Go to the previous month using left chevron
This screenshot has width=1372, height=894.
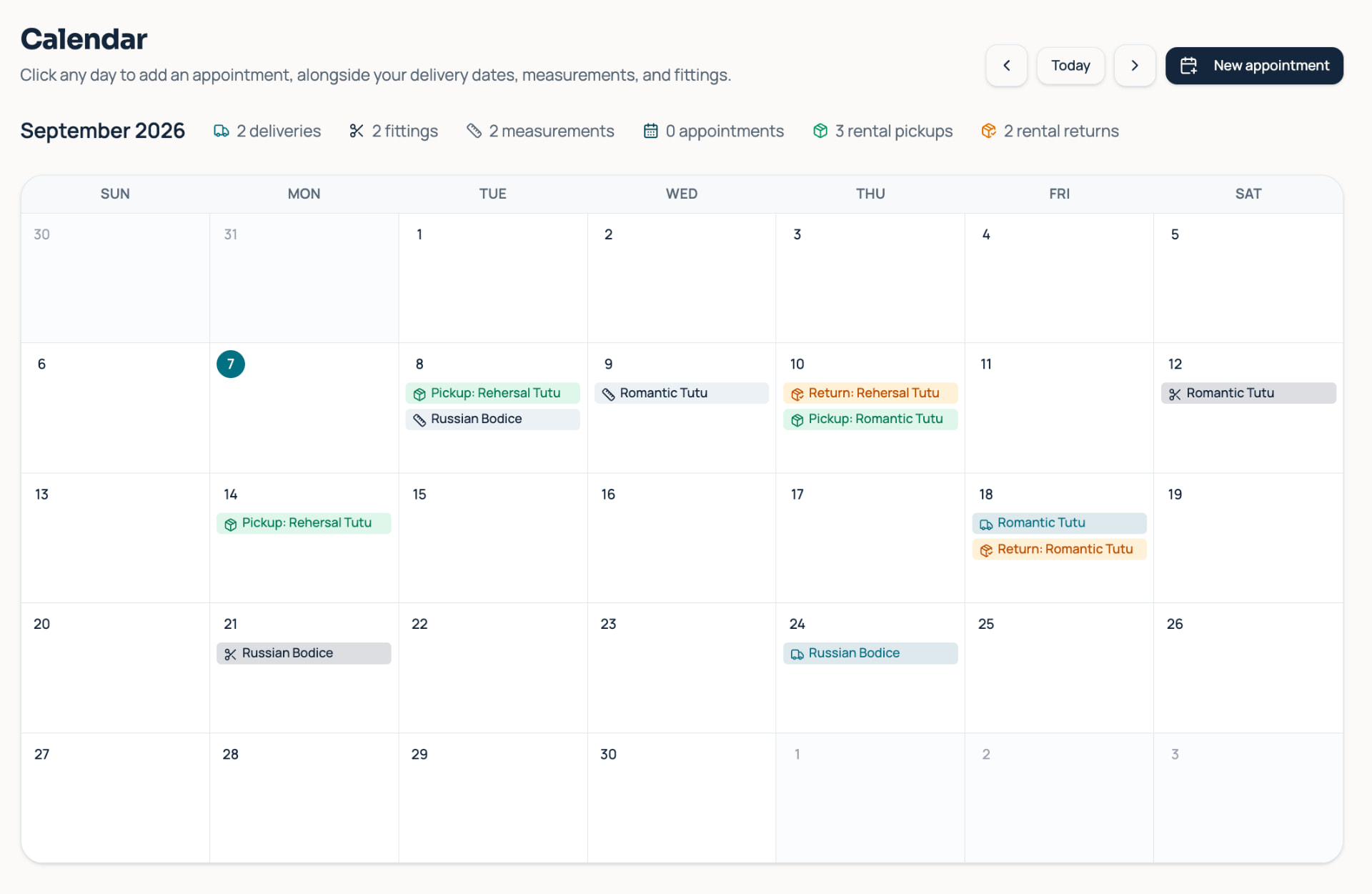point(1006,66)
